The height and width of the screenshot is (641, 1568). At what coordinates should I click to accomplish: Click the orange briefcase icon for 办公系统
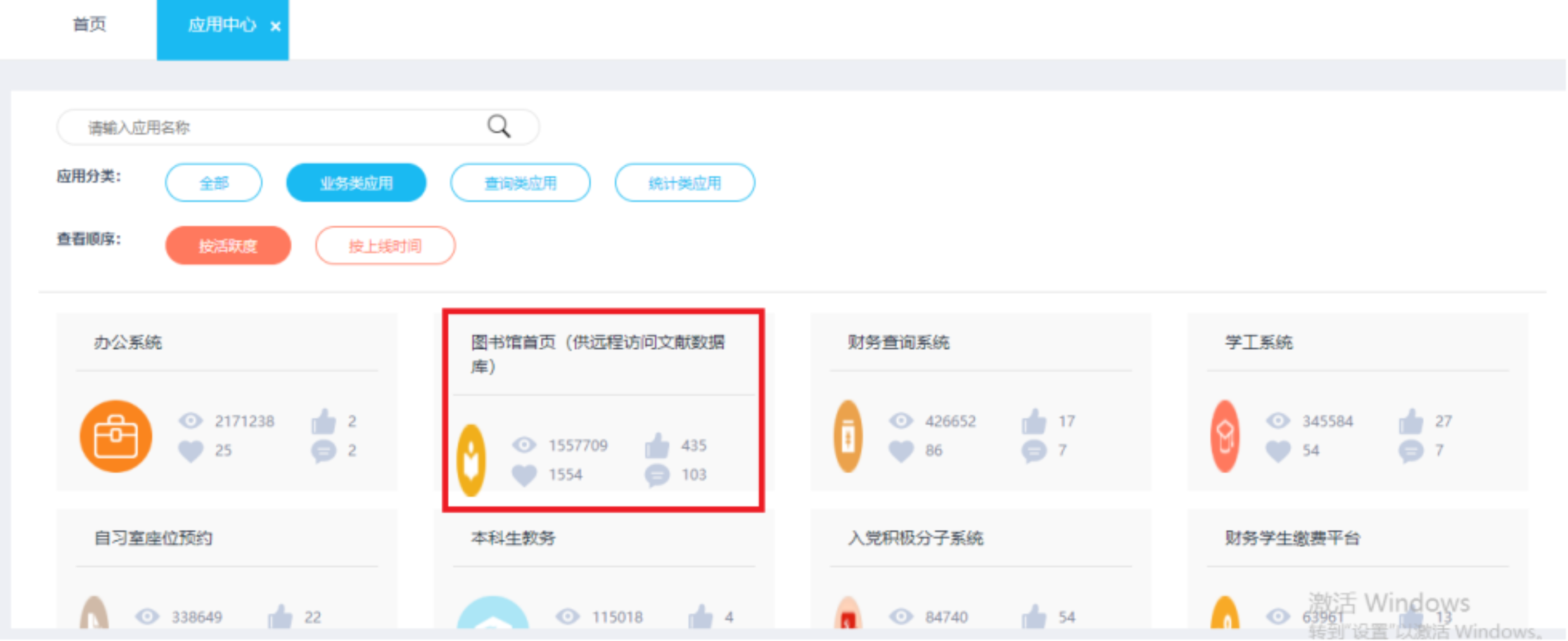(x=116, y=436)
